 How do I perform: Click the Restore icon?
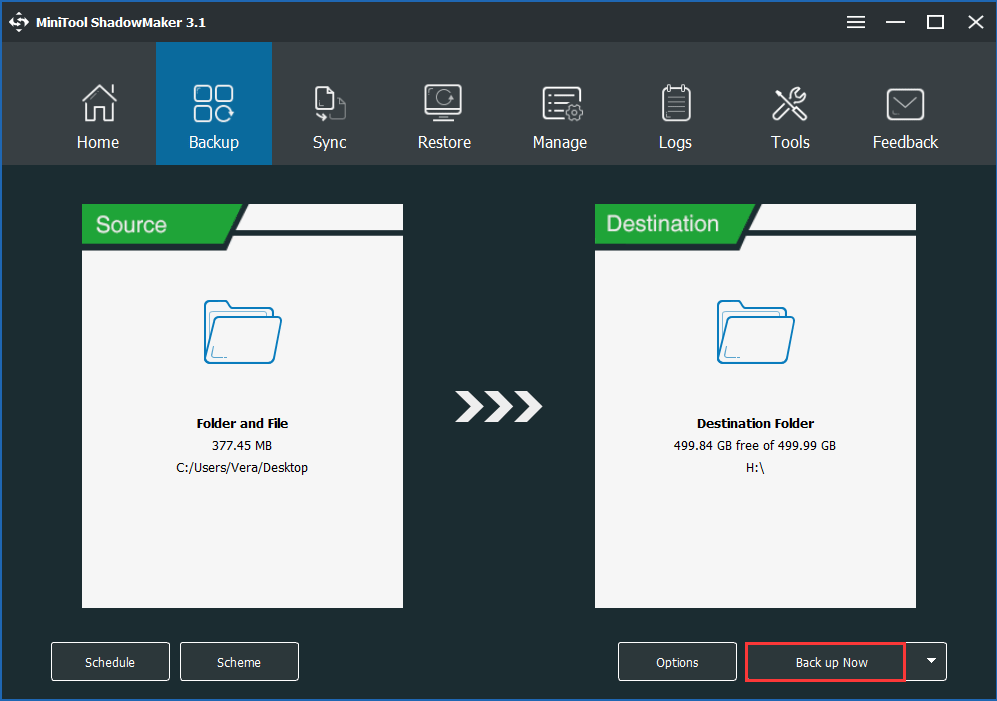444,103
